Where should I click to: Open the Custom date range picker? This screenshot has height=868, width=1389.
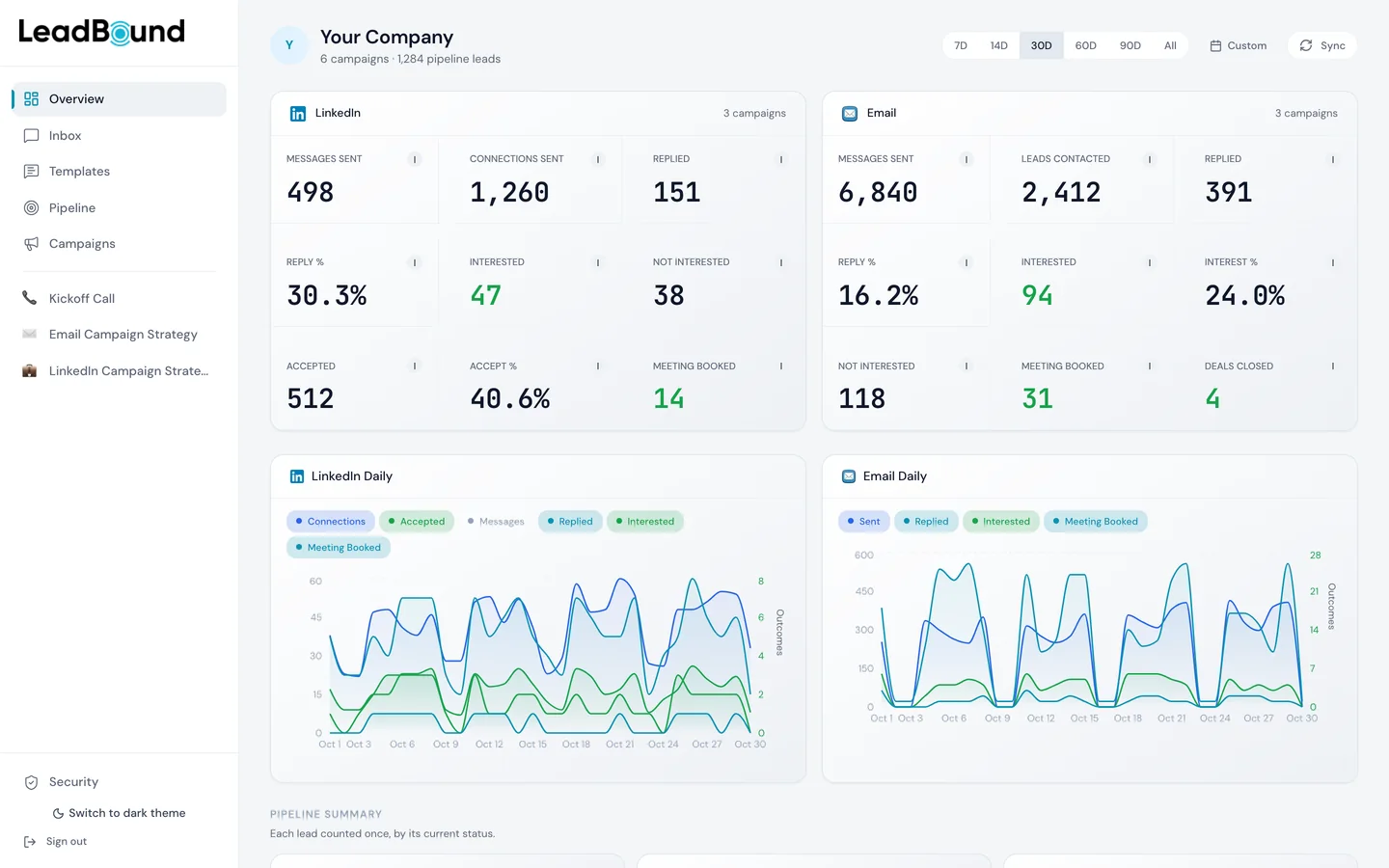(1239, 45)
